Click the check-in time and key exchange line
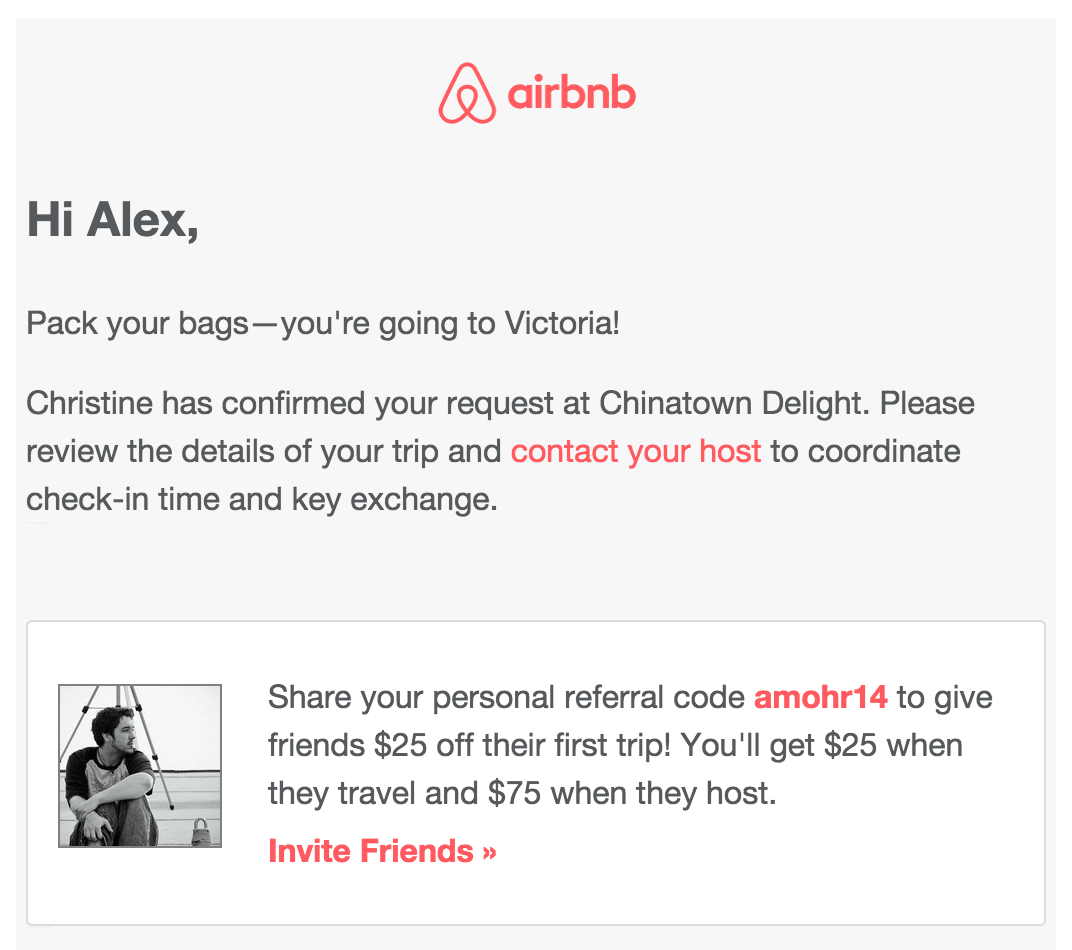The width and height of the screenshot is (1072, 950). [x=262, y=500]
